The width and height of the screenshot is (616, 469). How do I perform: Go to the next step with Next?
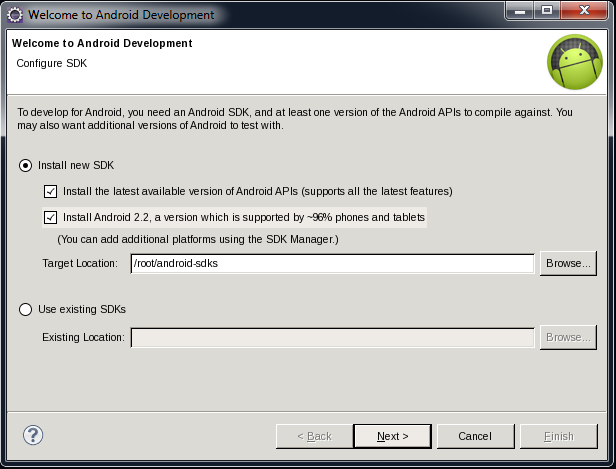[x=393, y=436]
